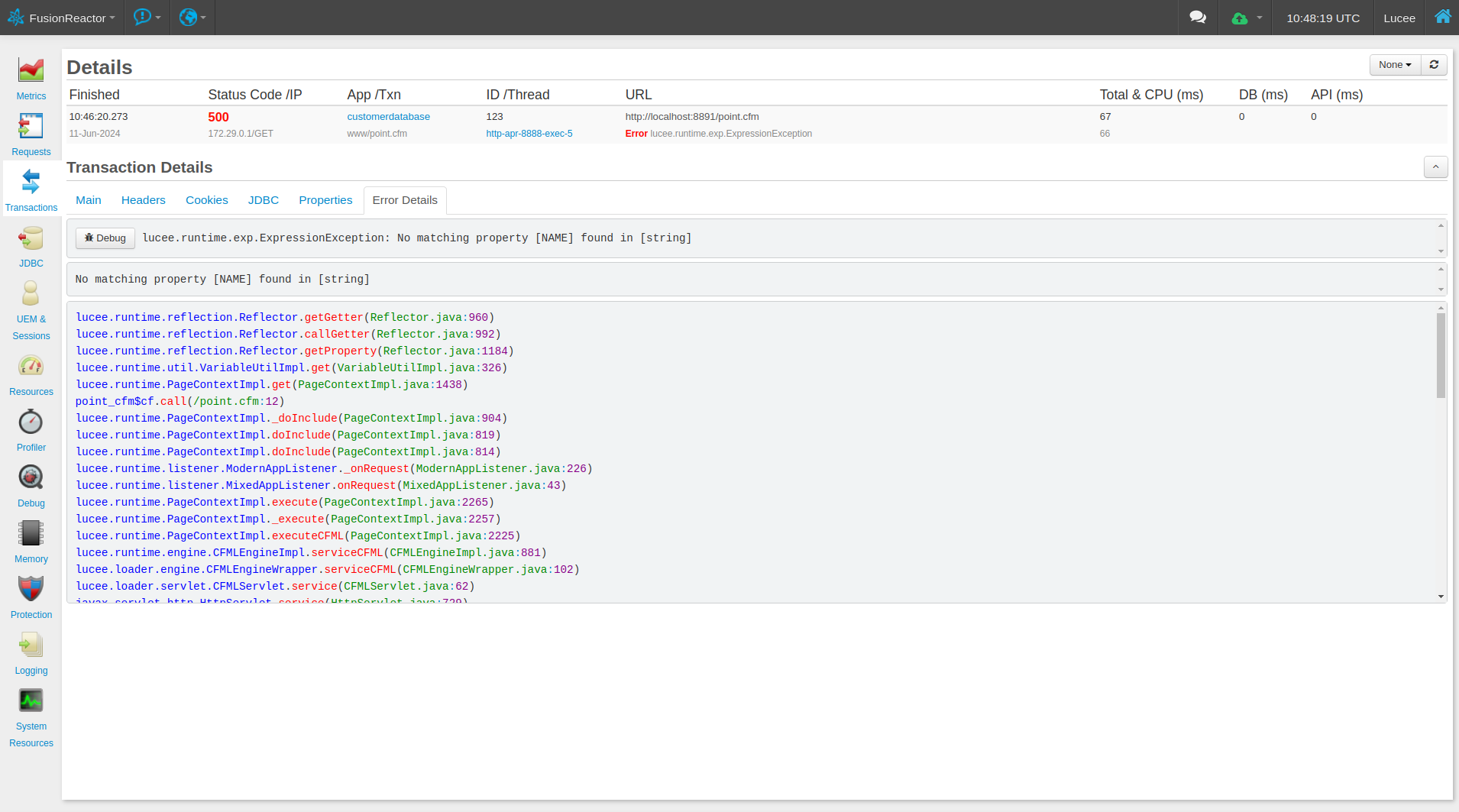Switch to the Cookies tab
The image size is (1459, 812).
point(207,200)
